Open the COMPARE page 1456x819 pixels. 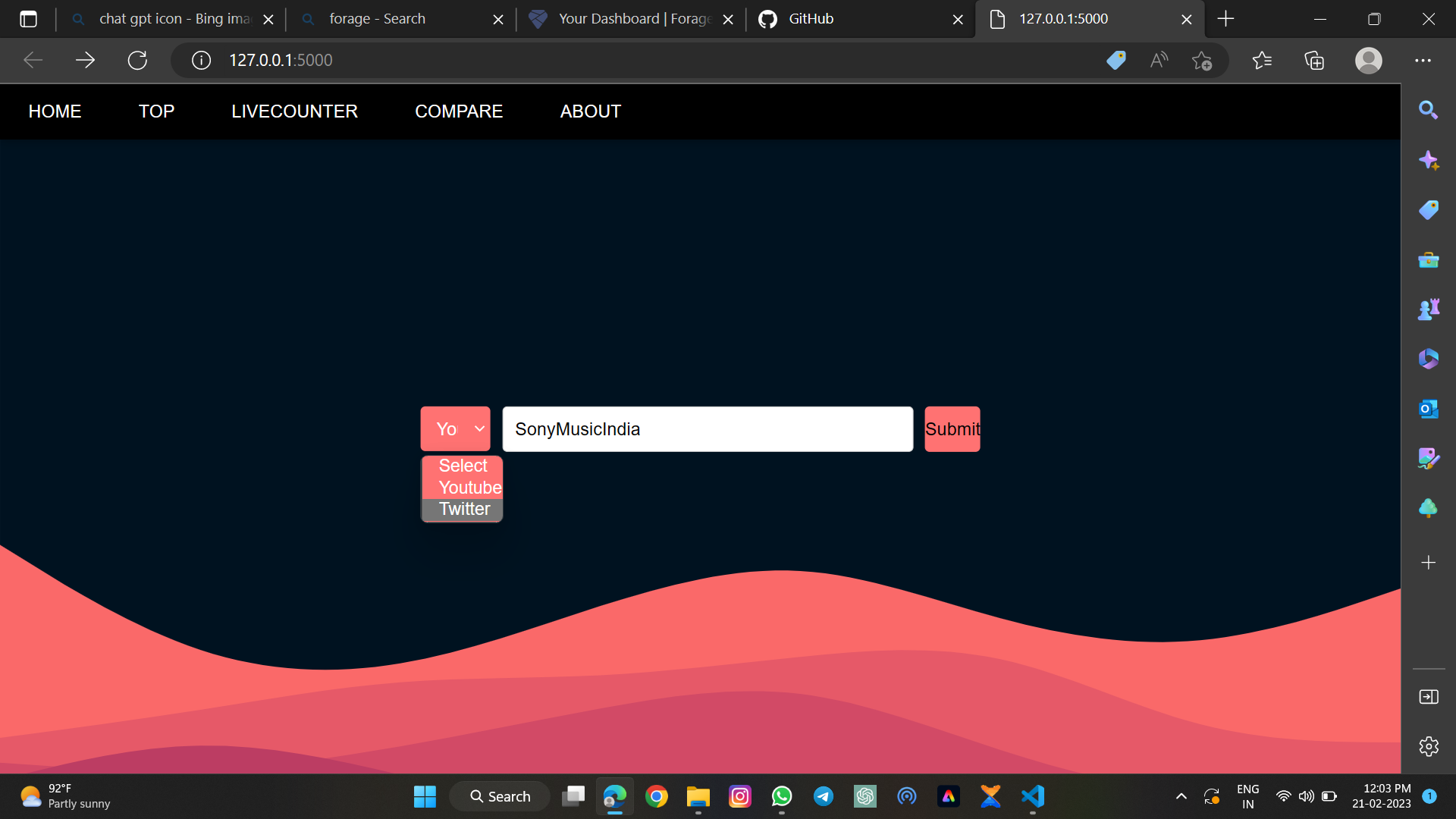[459, 111]
